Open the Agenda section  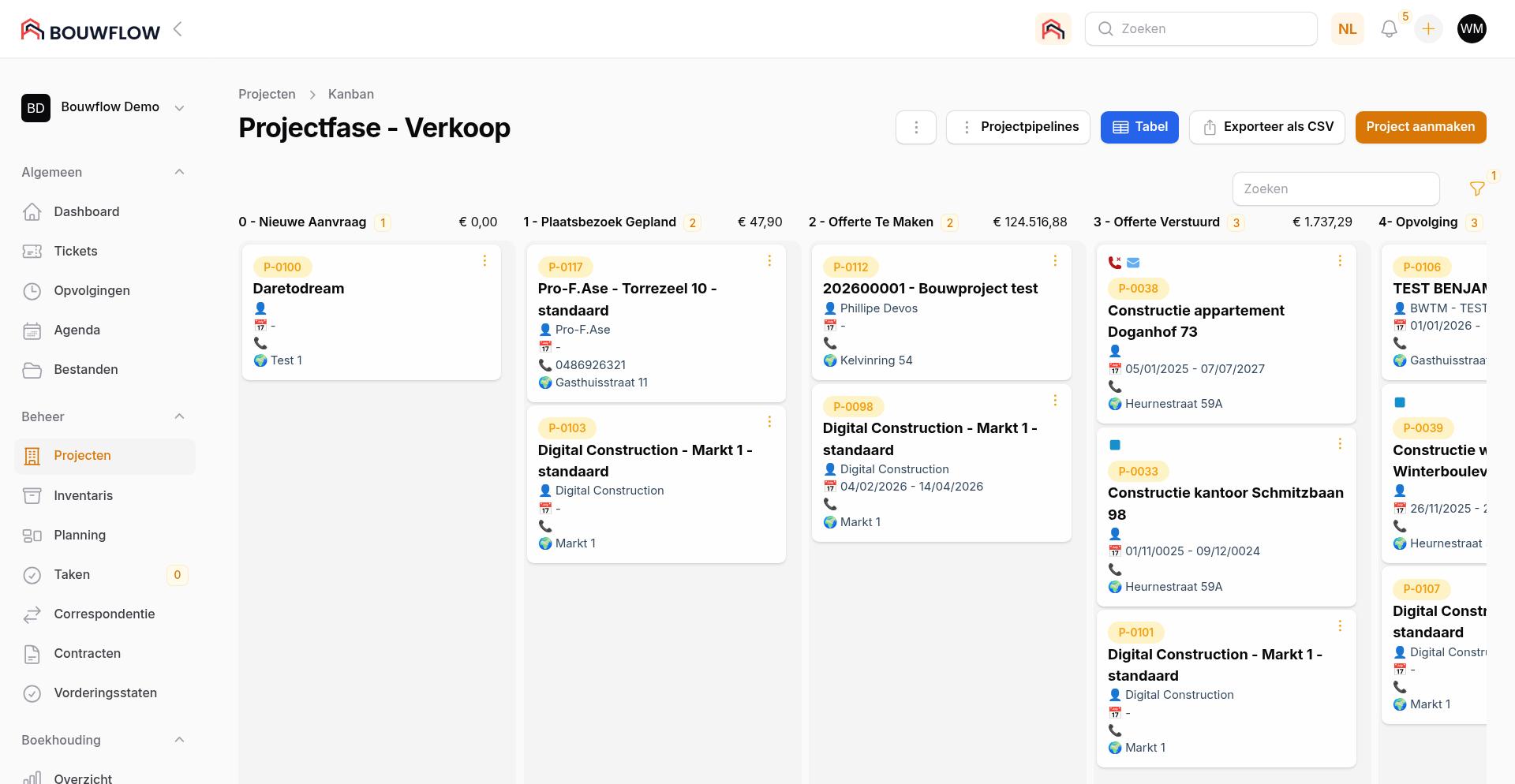click(x=77, y=330)
